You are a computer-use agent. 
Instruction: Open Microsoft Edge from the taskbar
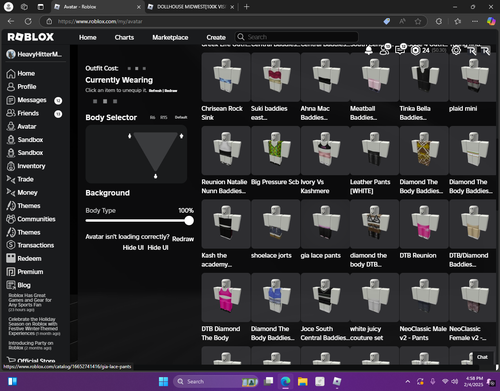point(285,381)
